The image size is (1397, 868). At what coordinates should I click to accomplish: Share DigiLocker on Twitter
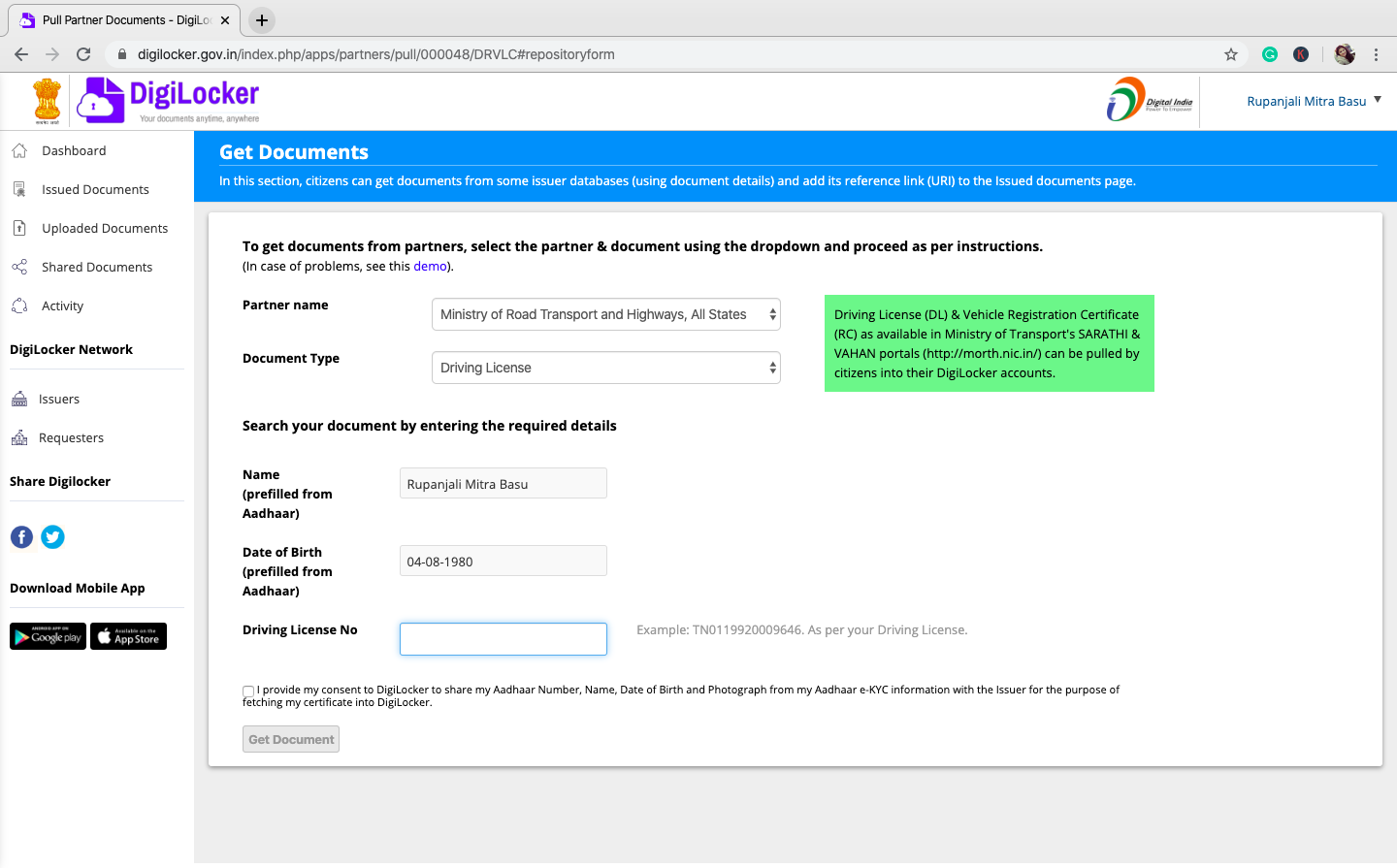(x=53, y=536)
